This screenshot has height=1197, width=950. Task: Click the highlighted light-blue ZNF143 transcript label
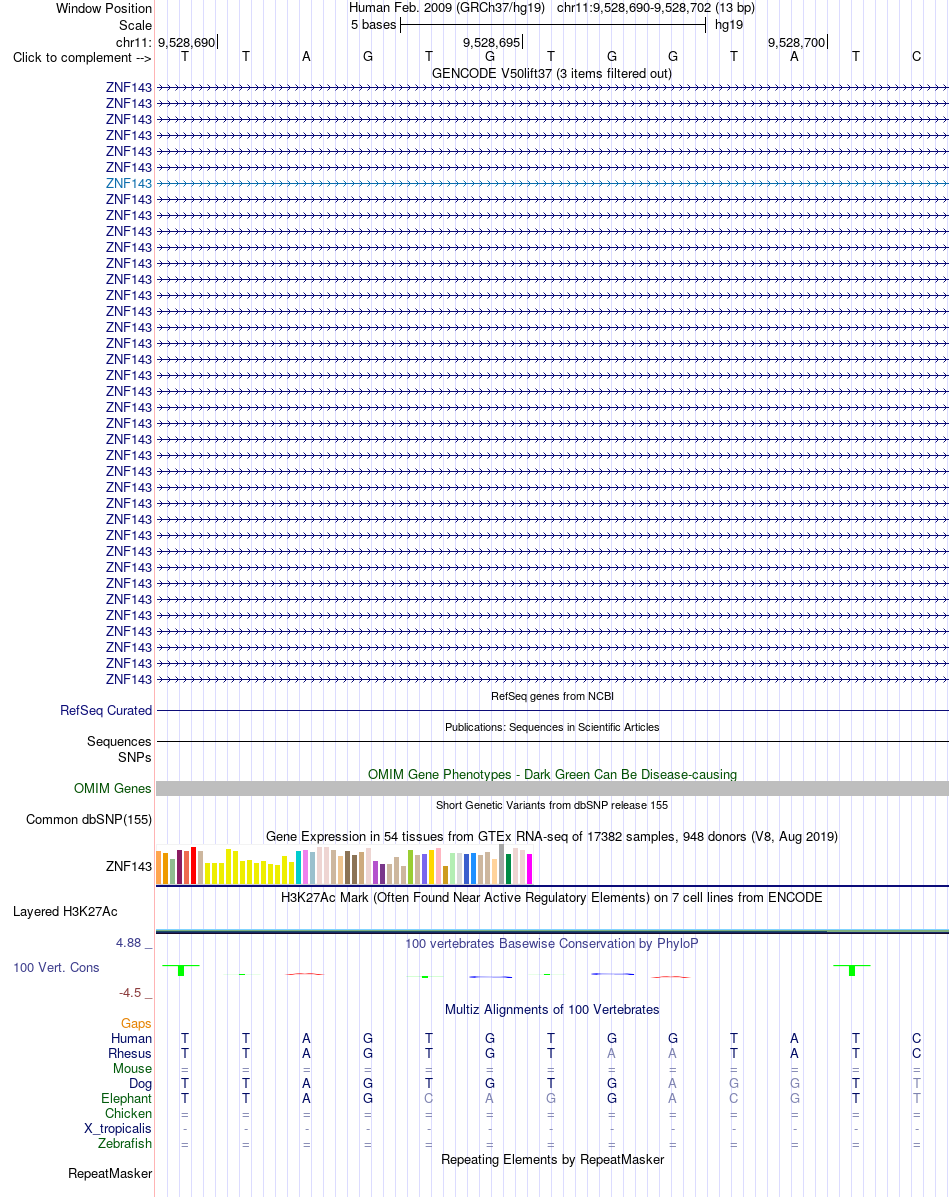128,183
